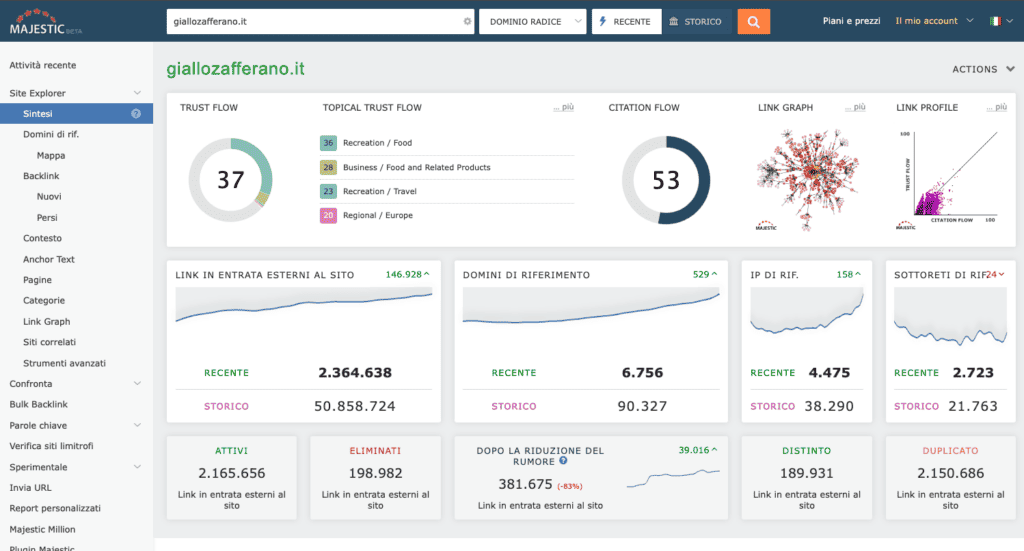Open Verifica siti limitrofi in sidebar
1024x551 pixels.
[x=51, y=446]
